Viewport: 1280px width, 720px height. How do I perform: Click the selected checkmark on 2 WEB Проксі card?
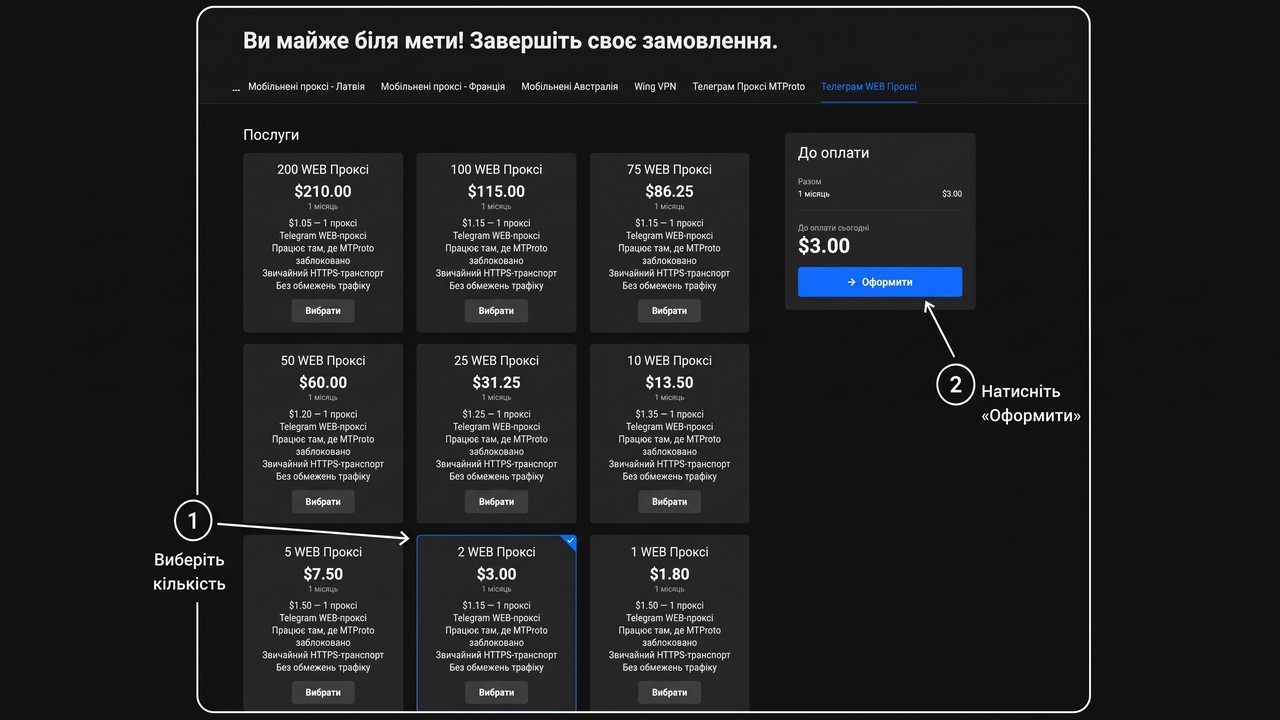tap(570, 541)
